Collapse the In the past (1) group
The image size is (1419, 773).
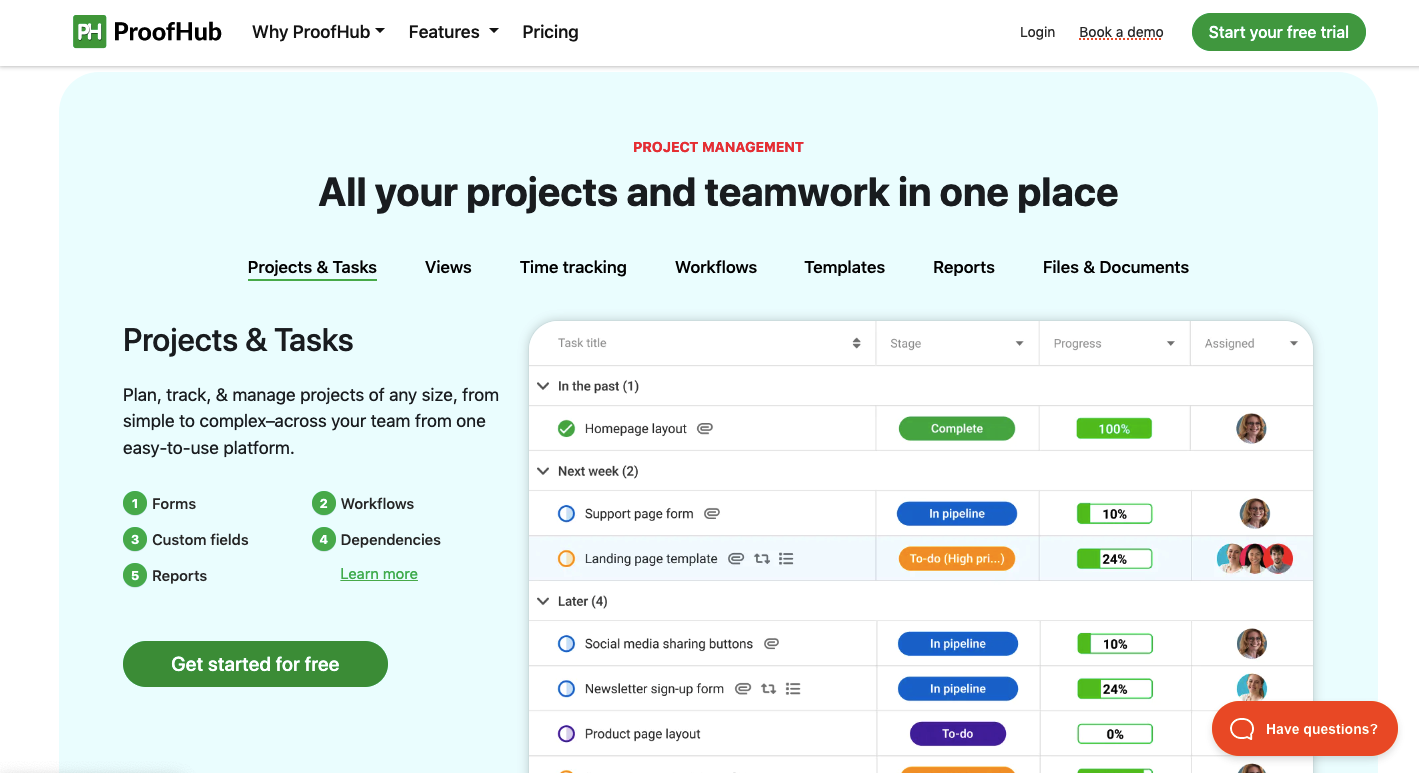(543, 386)
